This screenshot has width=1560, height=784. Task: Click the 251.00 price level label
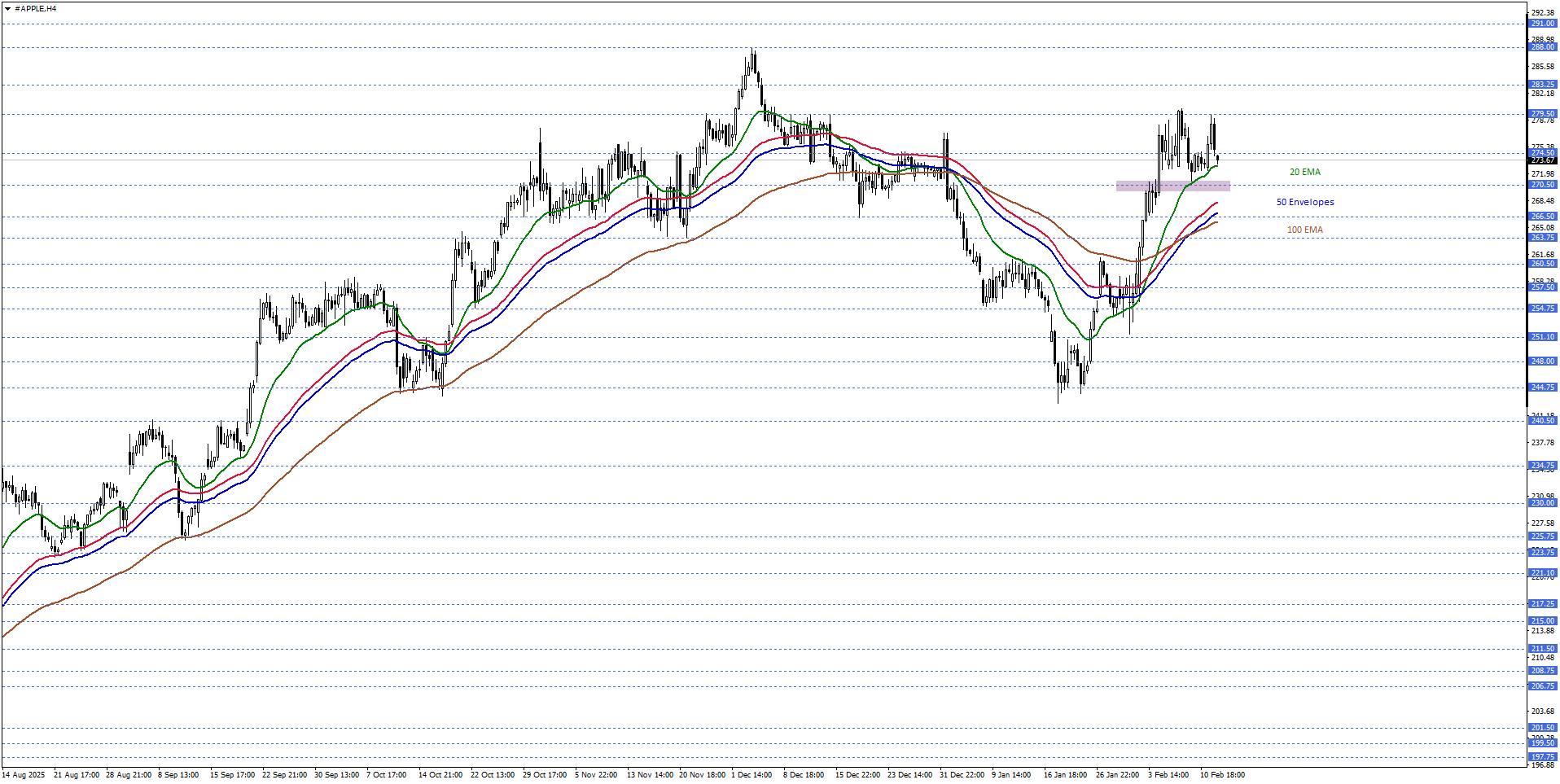[x=1542, y=337]
